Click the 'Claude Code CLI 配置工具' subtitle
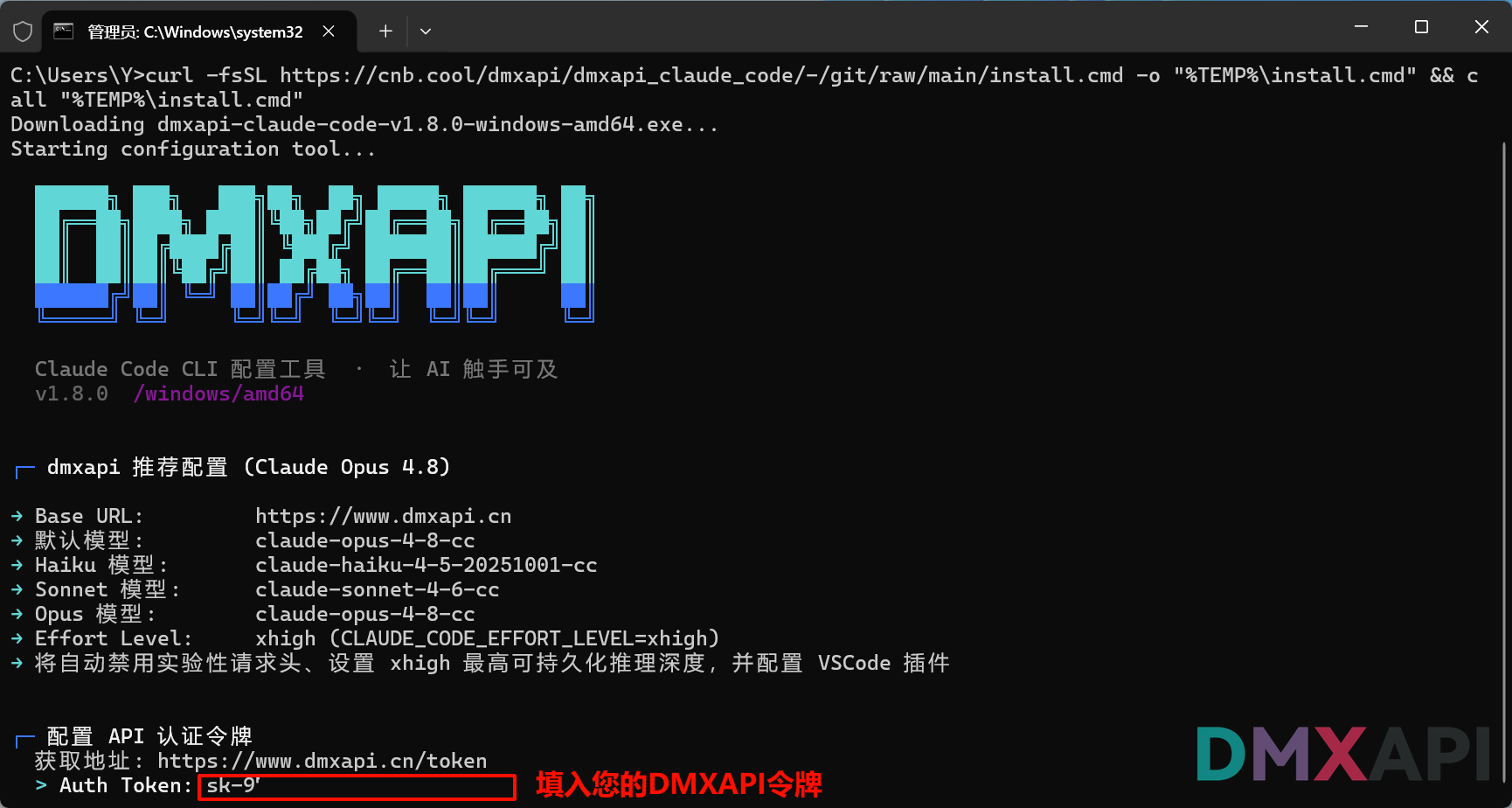Viewport: 1512px width, 808px height. [180, 369]
